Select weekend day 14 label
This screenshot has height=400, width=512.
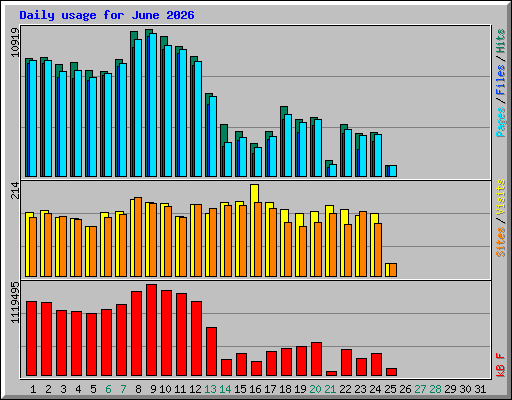pyautogui.click(x=225, y=389)
